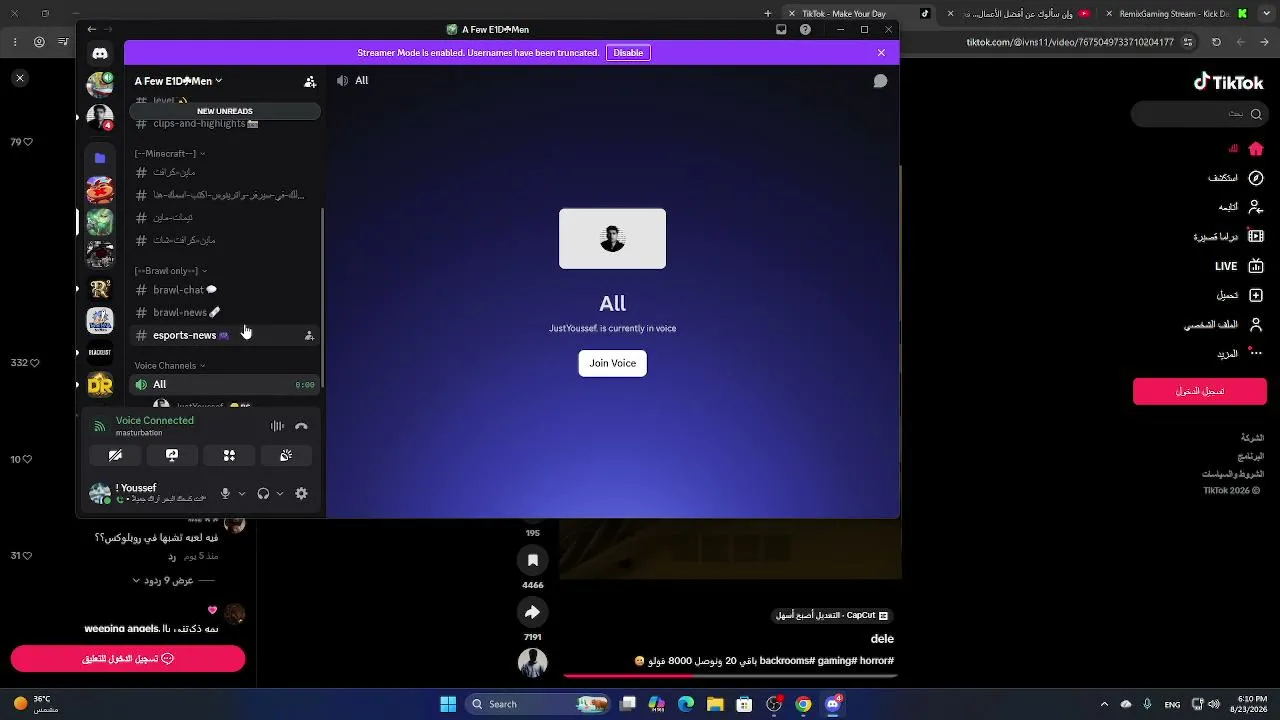Collapse the Voice Channels category
Screen dimensions: 1280x720
point(169,366)
